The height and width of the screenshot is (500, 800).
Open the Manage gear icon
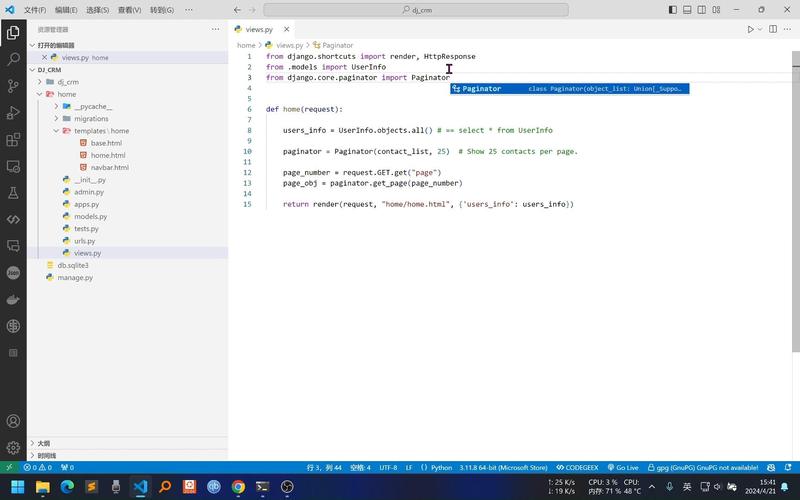click(13, 447)
